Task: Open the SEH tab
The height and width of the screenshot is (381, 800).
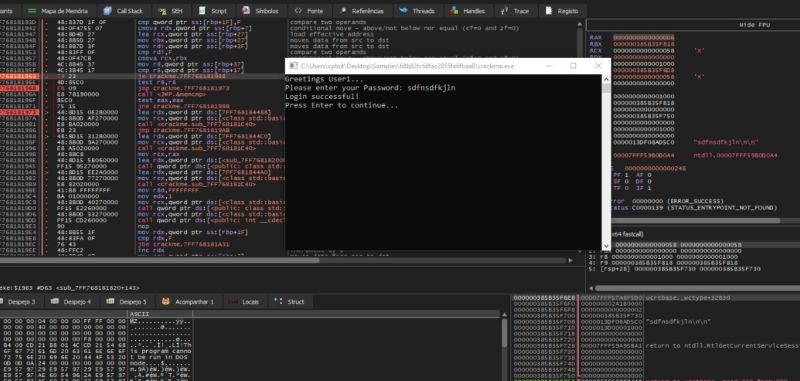Action: point(171,11)
